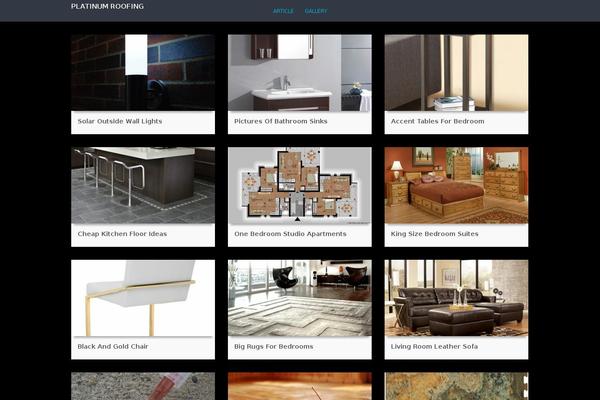Viewport: 600px width, 400px height.
Task: Click the One Bedroom Studio Apartments caption
Action: click(x=290, y=234)
